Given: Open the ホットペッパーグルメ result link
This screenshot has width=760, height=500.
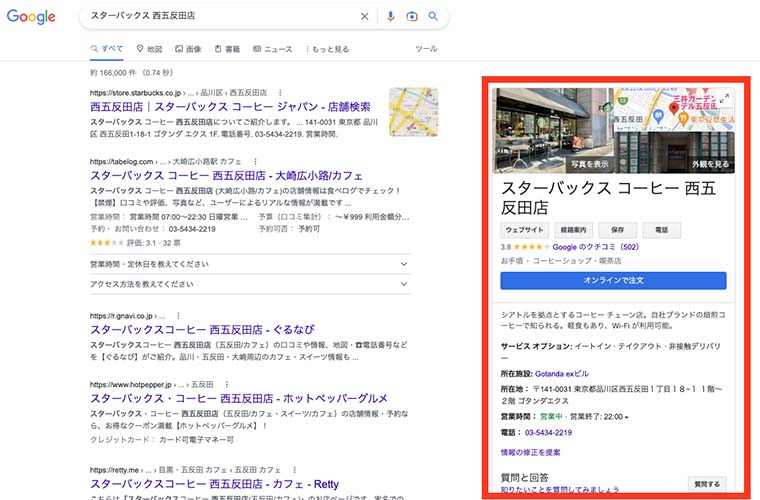Looking at the screenshot, I should point(239,398).
